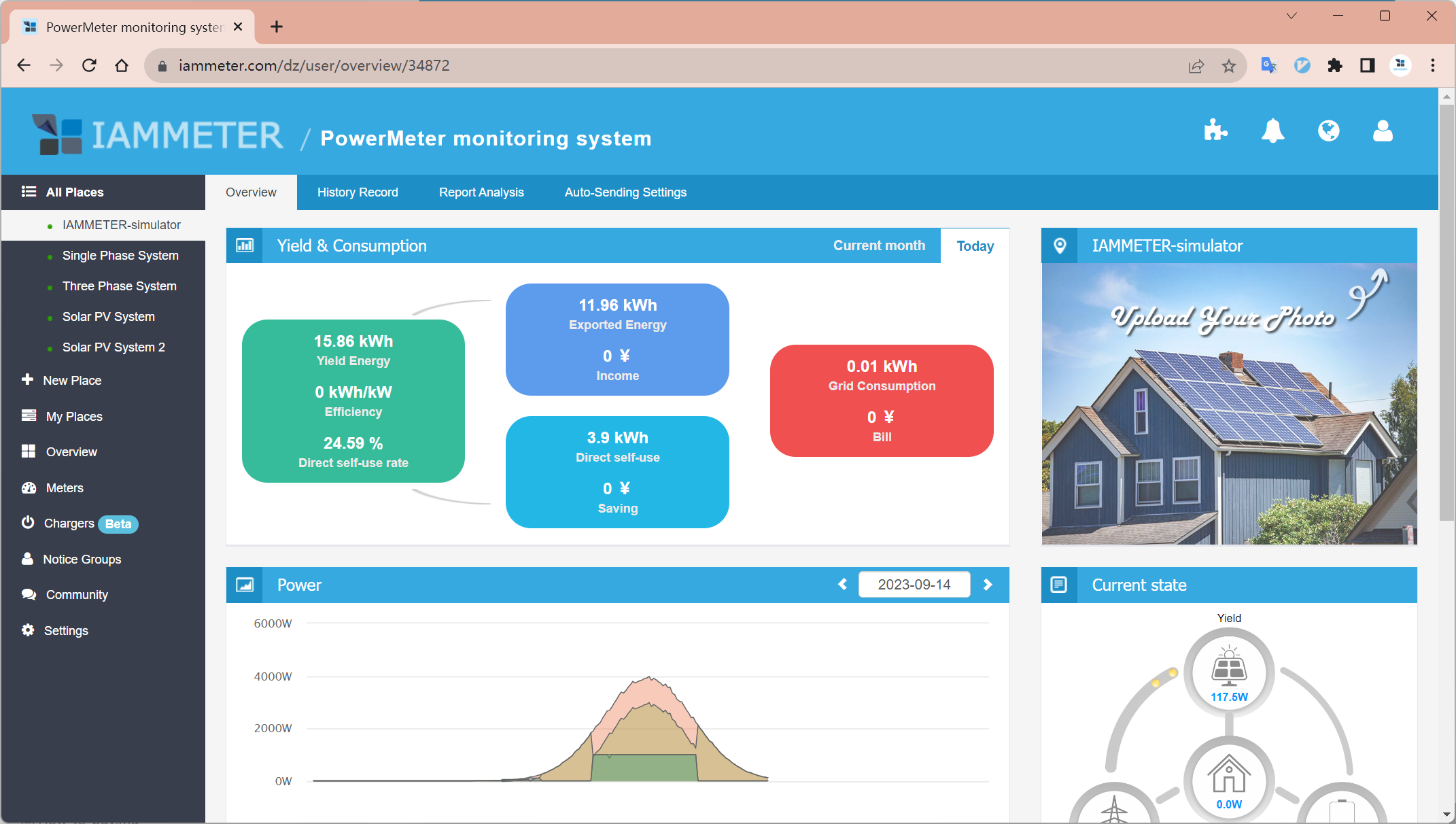Open the user profile icon
1456x824 pixels.
pyautogui.click(x=1383, y=131)
